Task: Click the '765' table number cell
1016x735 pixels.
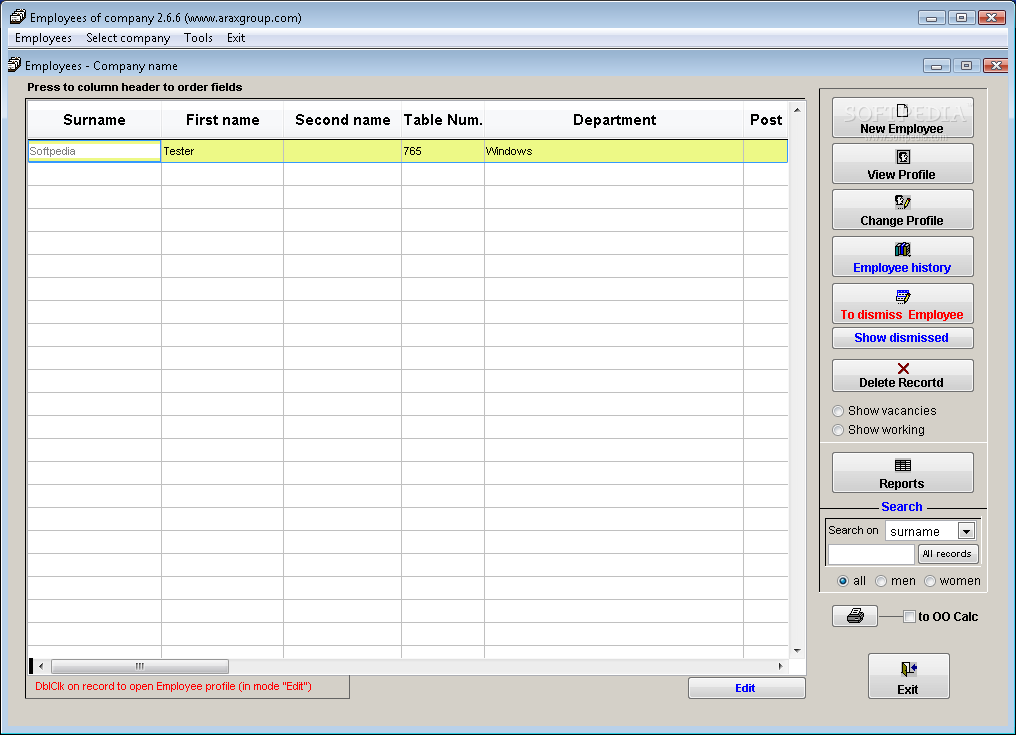Action: pos(443,151)
